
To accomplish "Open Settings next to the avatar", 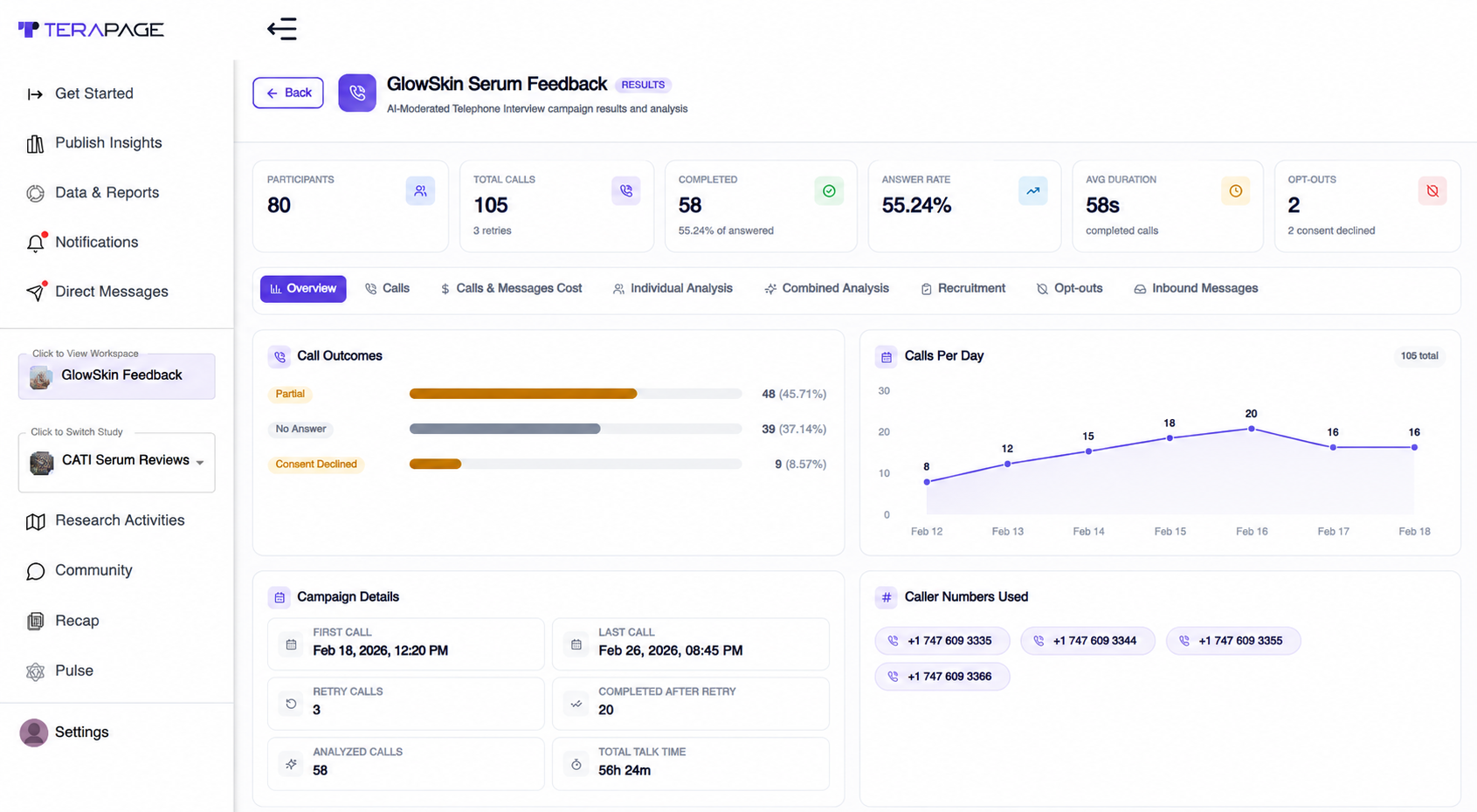I will pos(81,732).
